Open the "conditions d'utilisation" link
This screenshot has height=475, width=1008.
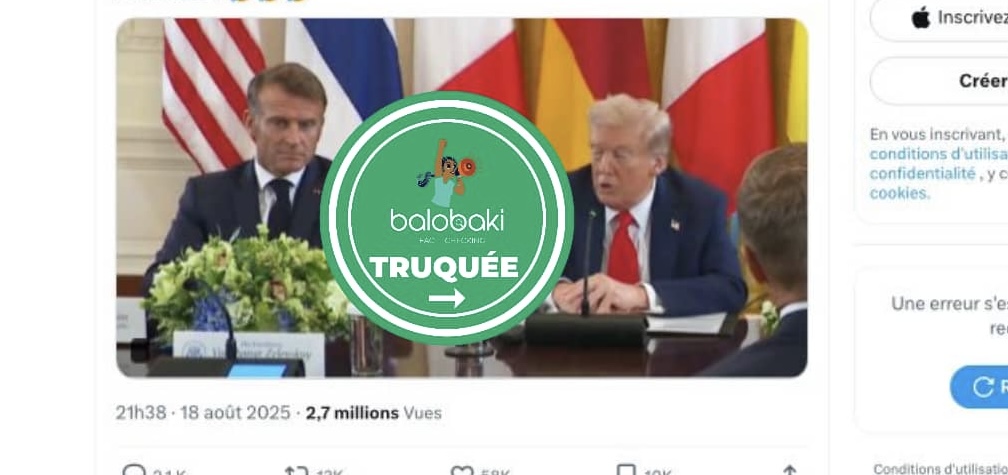click(939, 154)
